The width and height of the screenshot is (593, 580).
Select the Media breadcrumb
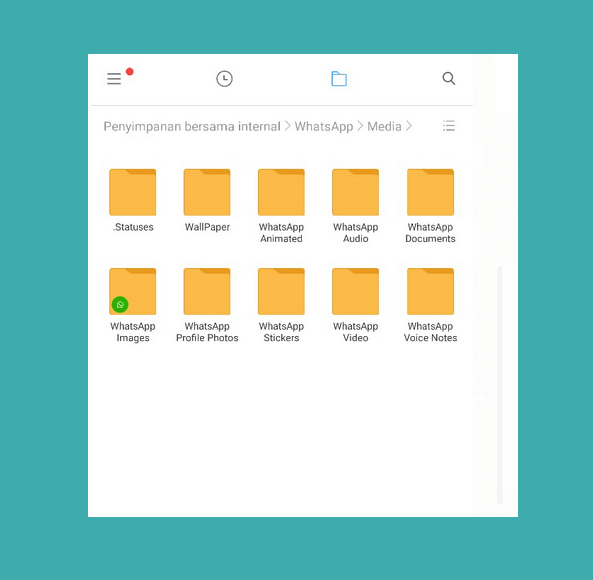click(x=384, y=126)
